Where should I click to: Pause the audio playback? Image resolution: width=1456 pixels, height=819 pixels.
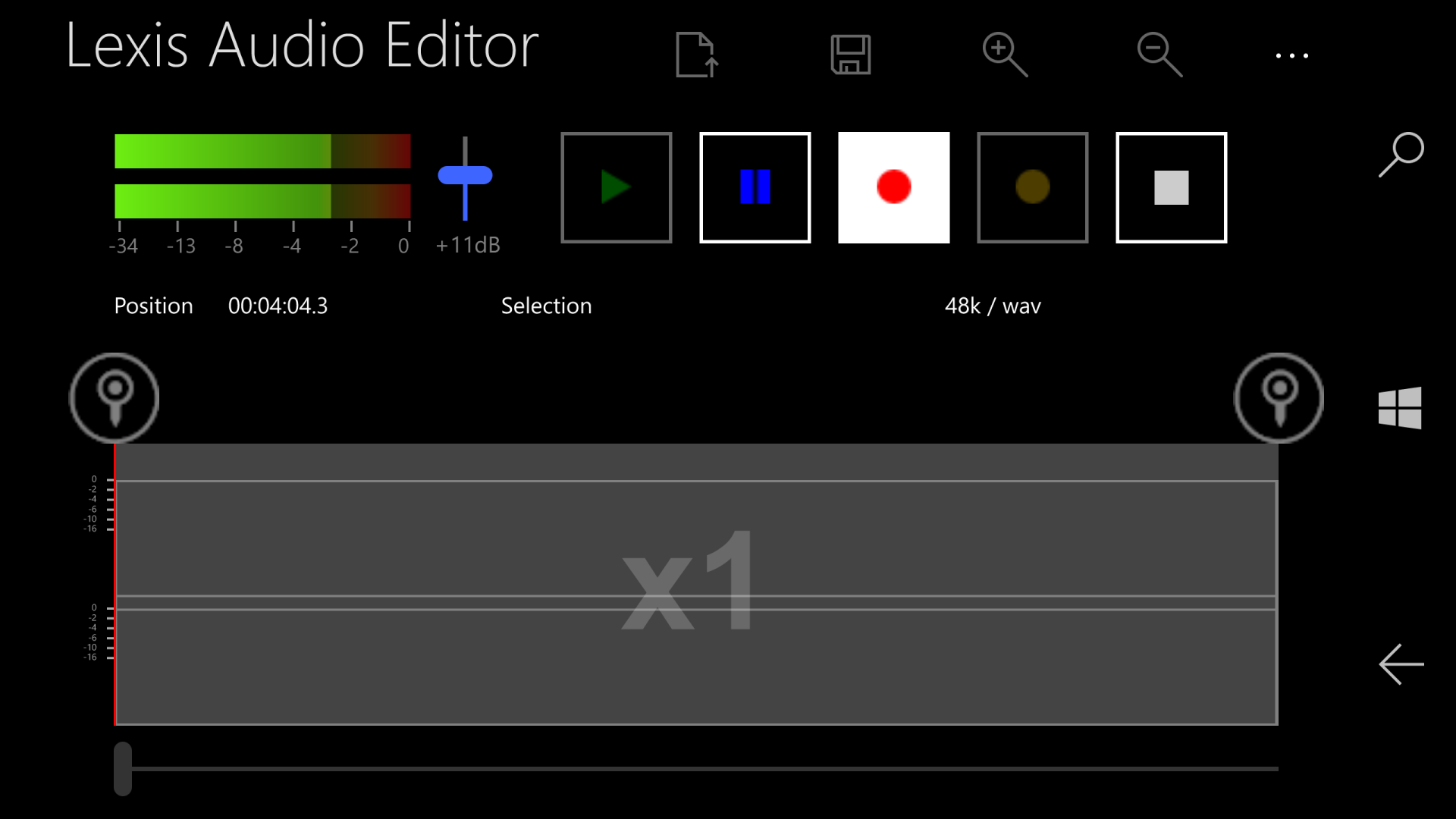pos(755,187)
